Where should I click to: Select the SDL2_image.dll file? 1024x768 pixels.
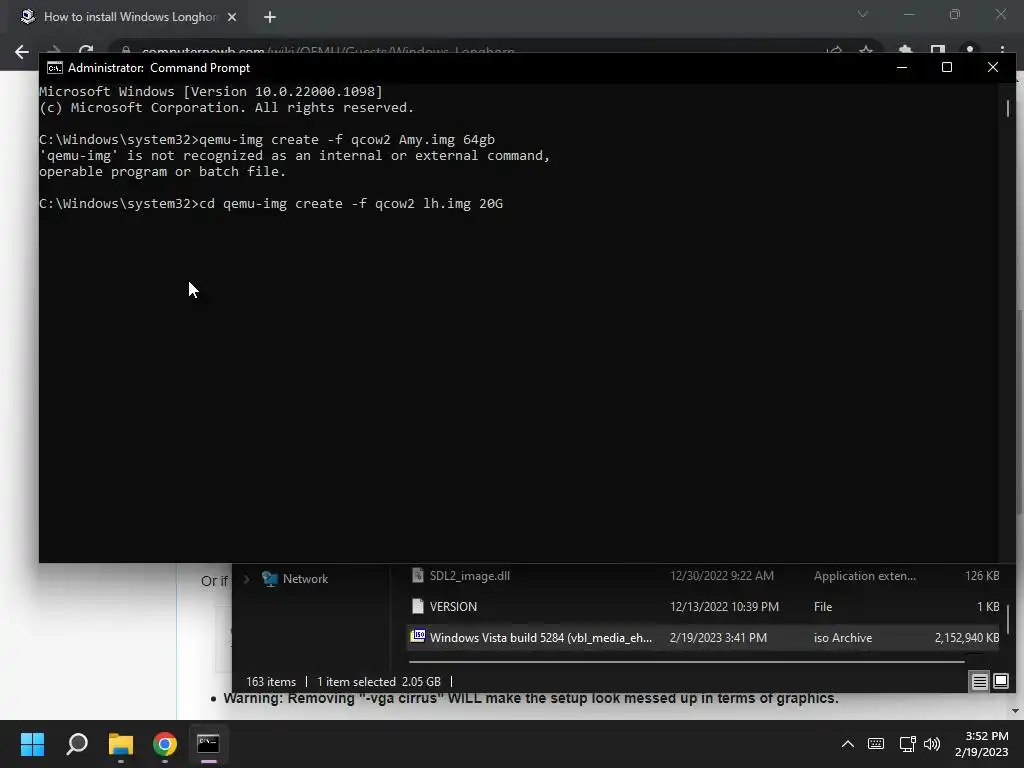[704, 576]
